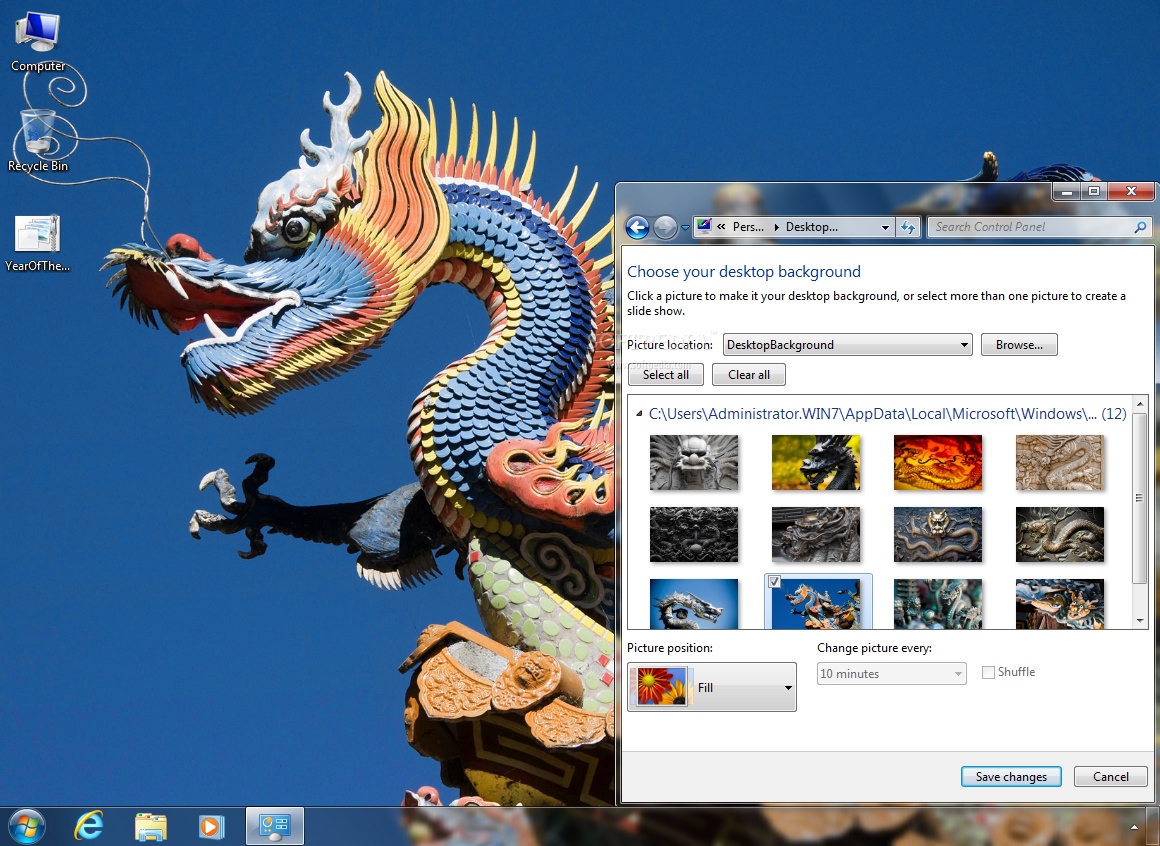This screenshot has height=846, width=1160.
Task: Click the wallpaper list scrollbar thumb
Action: [1140, 498]
